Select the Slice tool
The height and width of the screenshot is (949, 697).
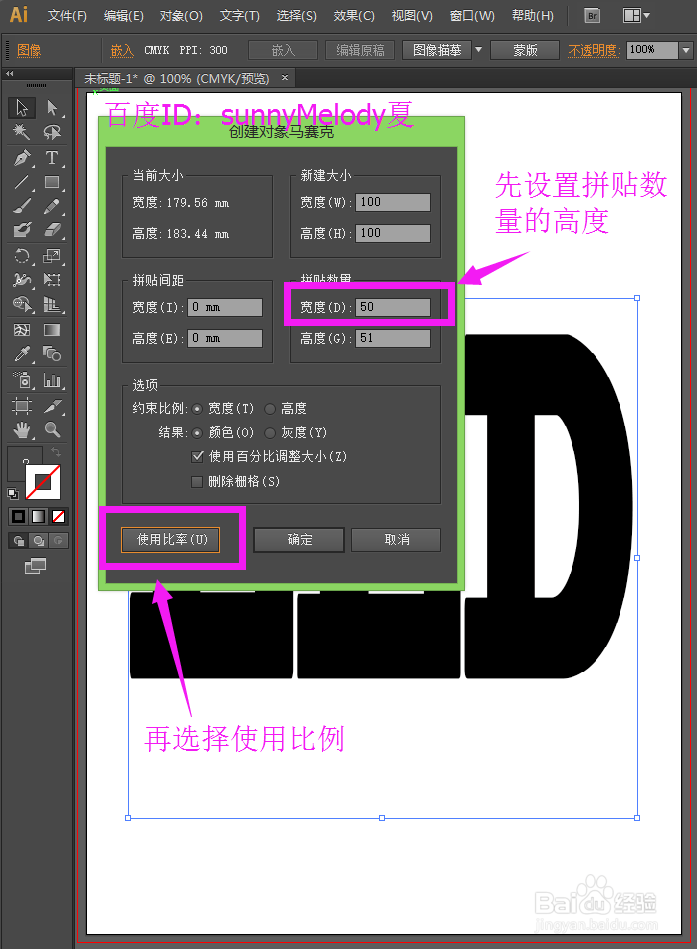pos(52,406)
